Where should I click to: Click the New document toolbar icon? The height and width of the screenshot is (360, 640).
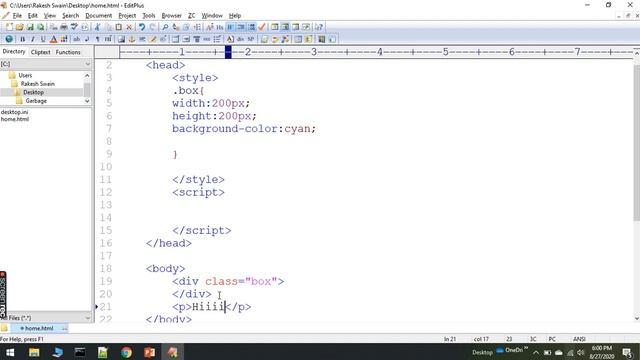pos(9,27)
